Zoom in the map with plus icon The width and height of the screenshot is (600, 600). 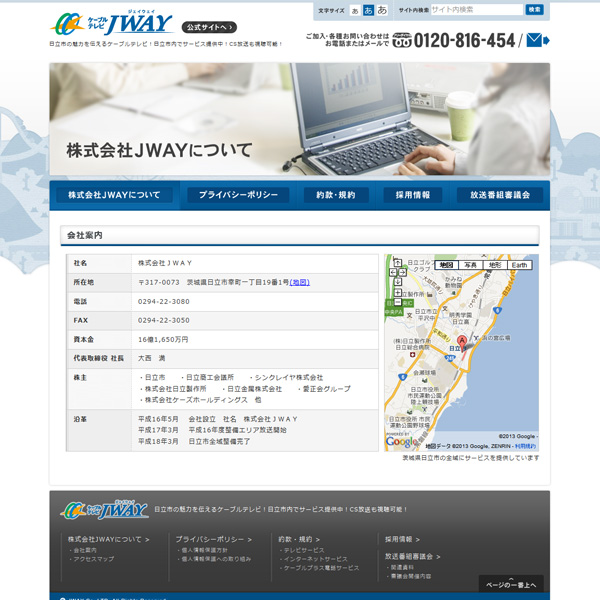click(398, 293)
